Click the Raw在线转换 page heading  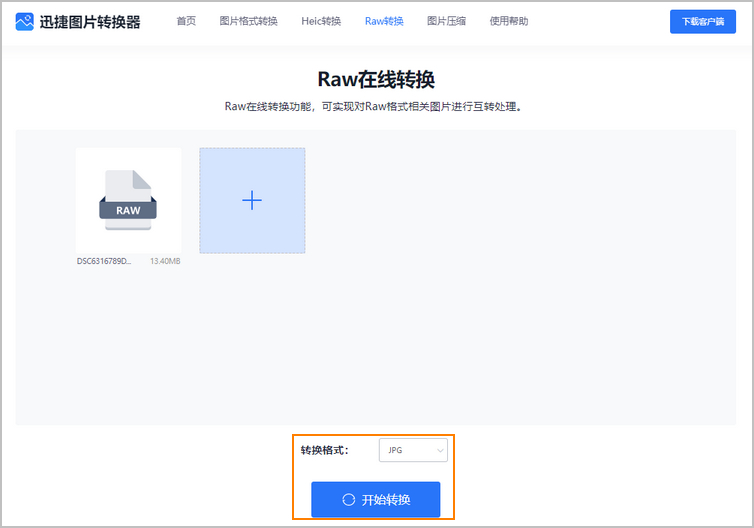point(376,79)
